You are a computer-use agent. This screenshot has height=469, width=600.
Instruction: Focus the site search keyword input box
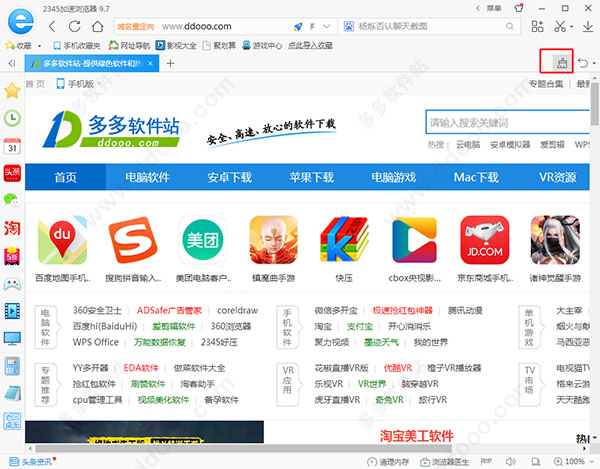pos(507,122)
